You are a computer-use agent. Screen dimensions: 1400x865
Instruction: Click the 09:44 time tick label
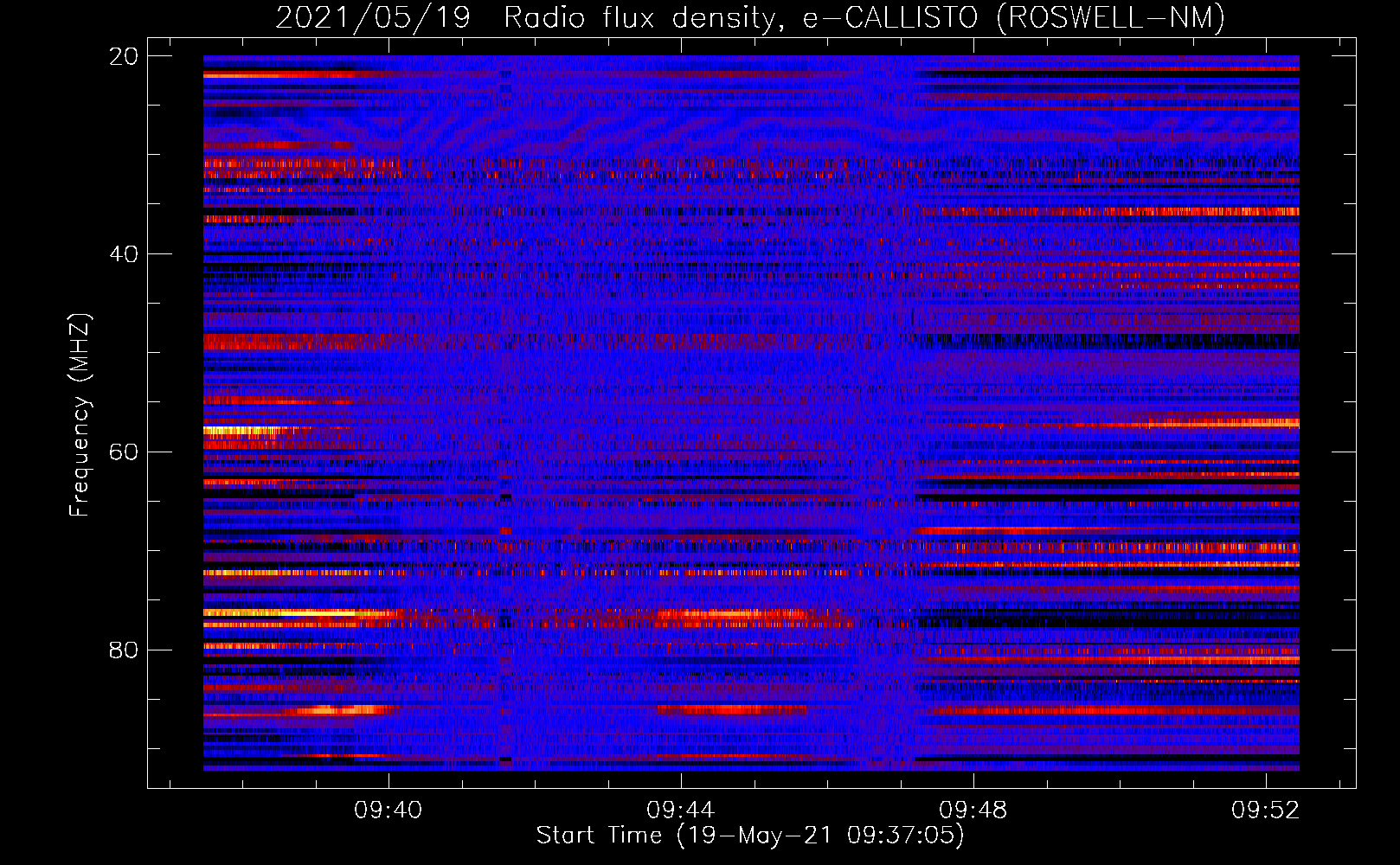681,810
